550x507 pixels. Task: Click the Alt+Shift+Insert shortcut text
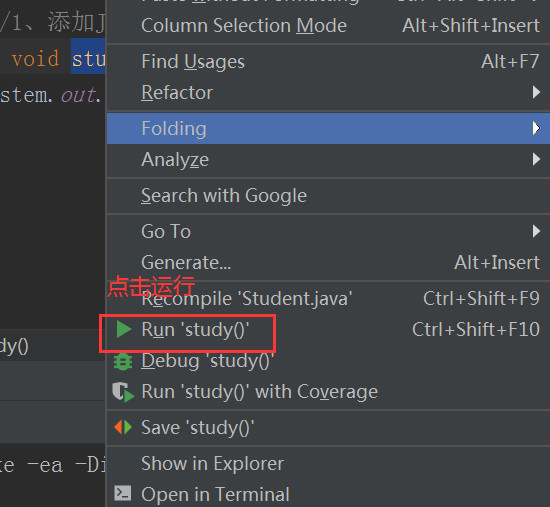click(471, 26)
